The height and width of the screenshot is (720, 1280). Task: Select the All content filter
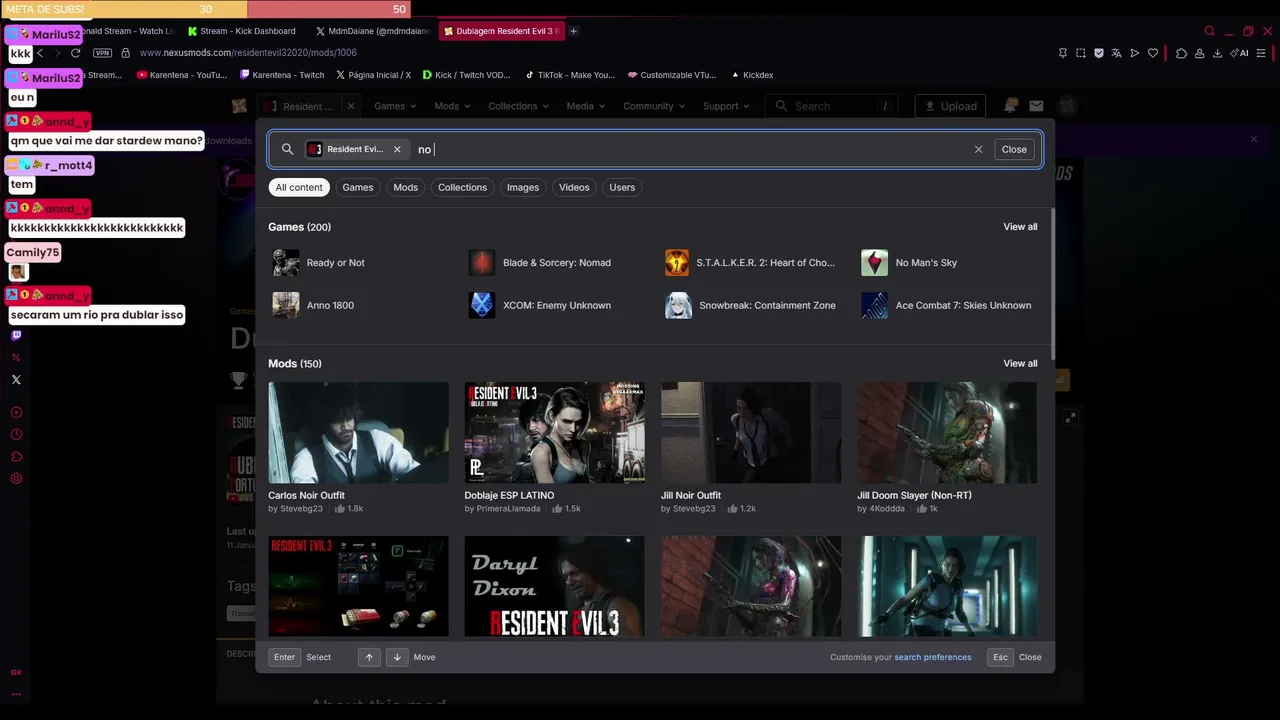point(299,187)
